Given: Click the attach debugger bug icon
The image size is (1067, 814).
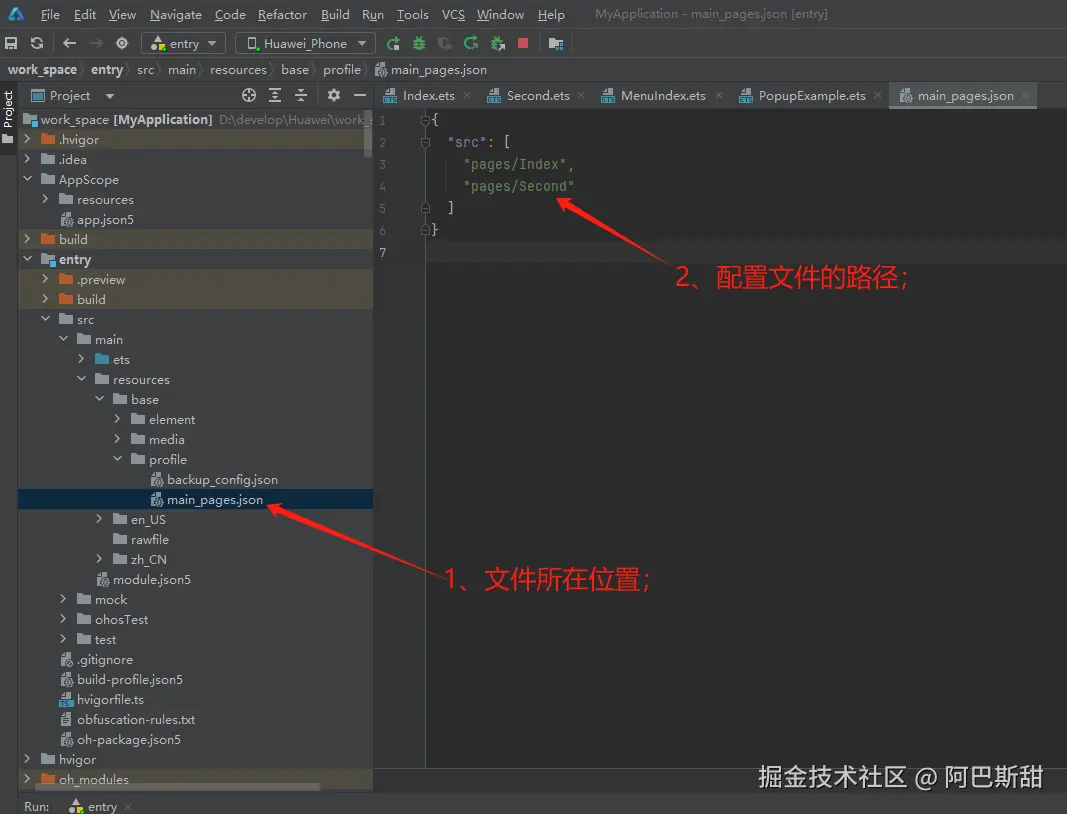Looking at the screenshot, I should point(497,44).
